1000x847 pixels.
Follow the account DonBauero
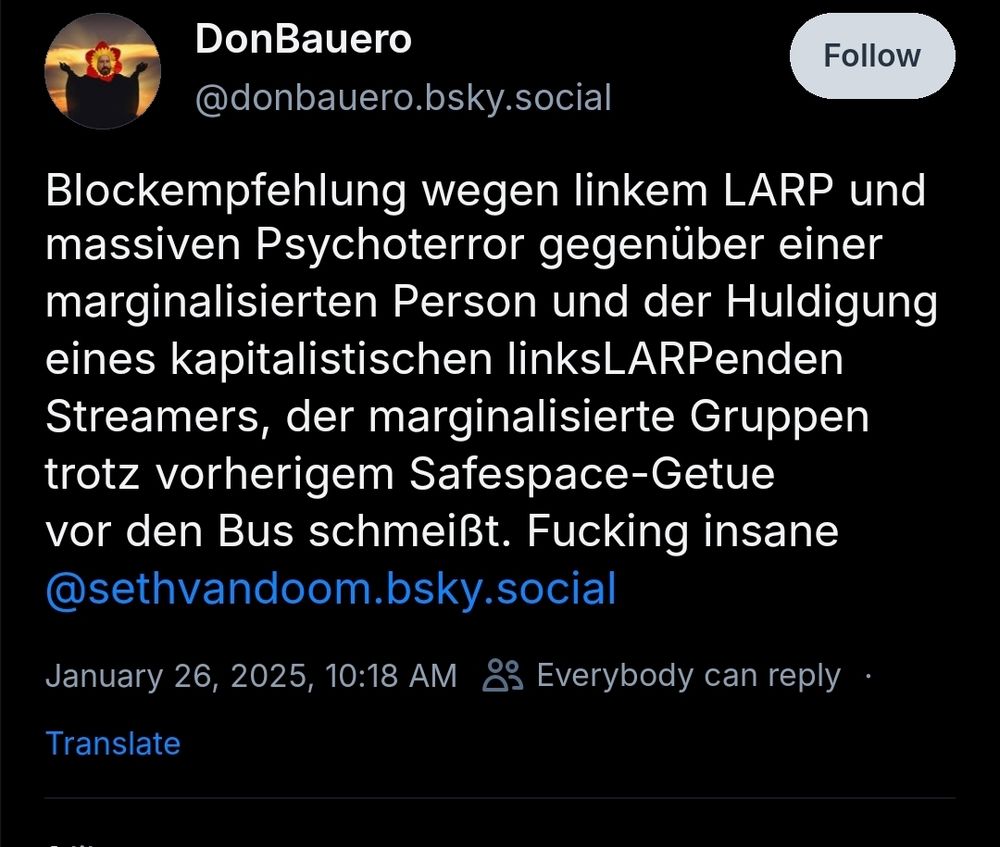(x=872, y=56)
